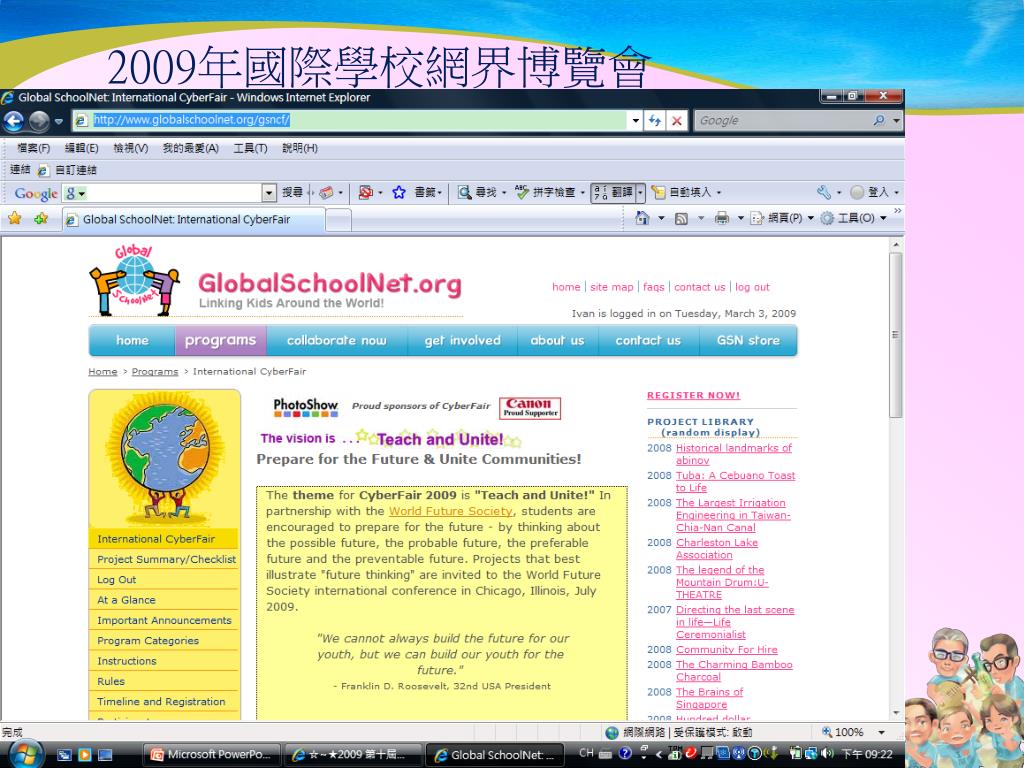This screenshot has width=1024, height=768.
Task: Click the Add to Favorites star-plus icon
Action: point(40,218)
